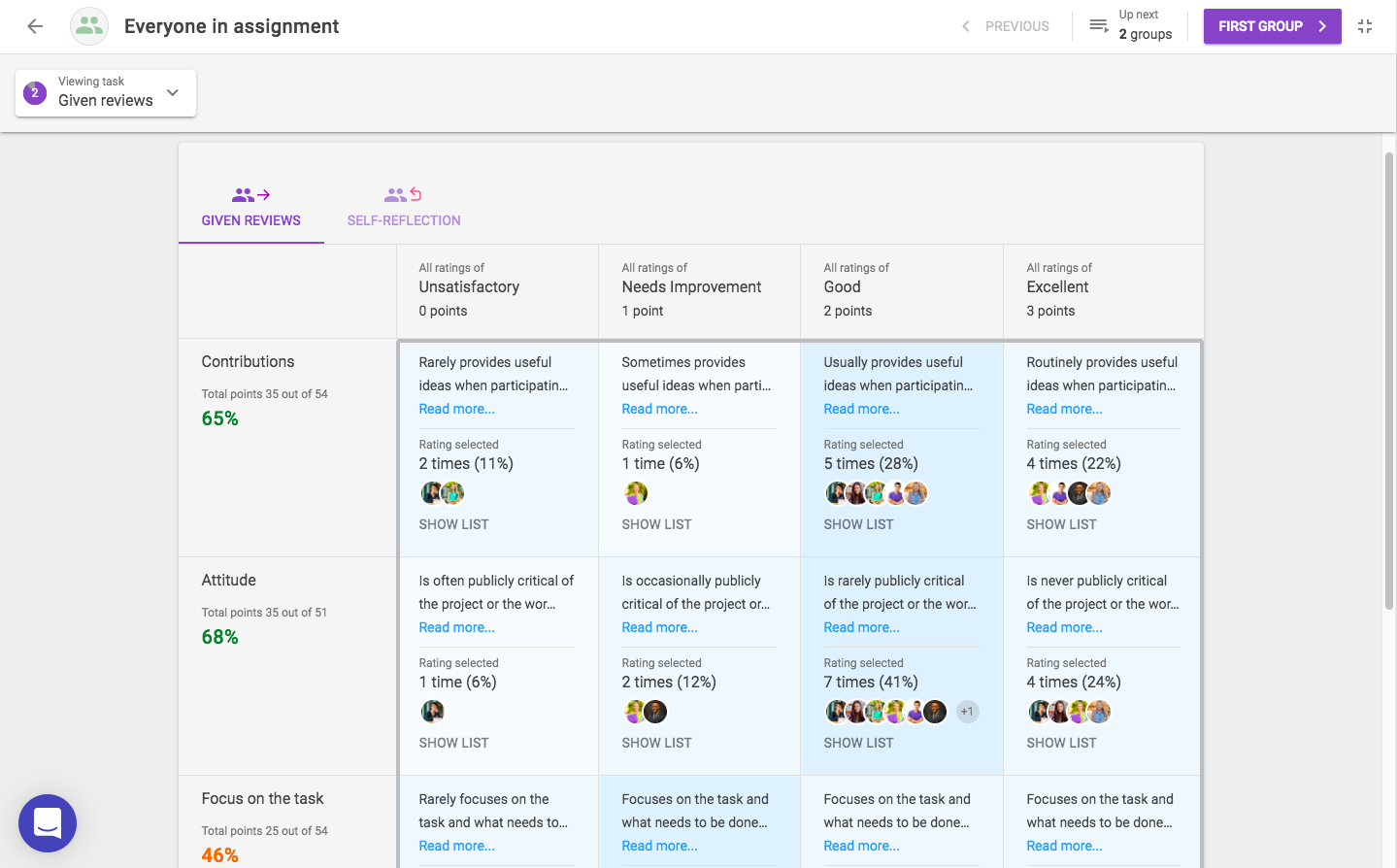1397x868 pixels.
Task: Open the Intercom chat bubble
Action: tap(48, 822)
